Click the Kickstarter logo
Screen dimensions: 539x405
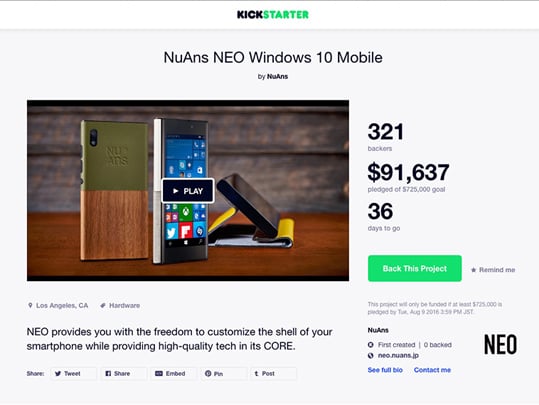tap(273, 14)
